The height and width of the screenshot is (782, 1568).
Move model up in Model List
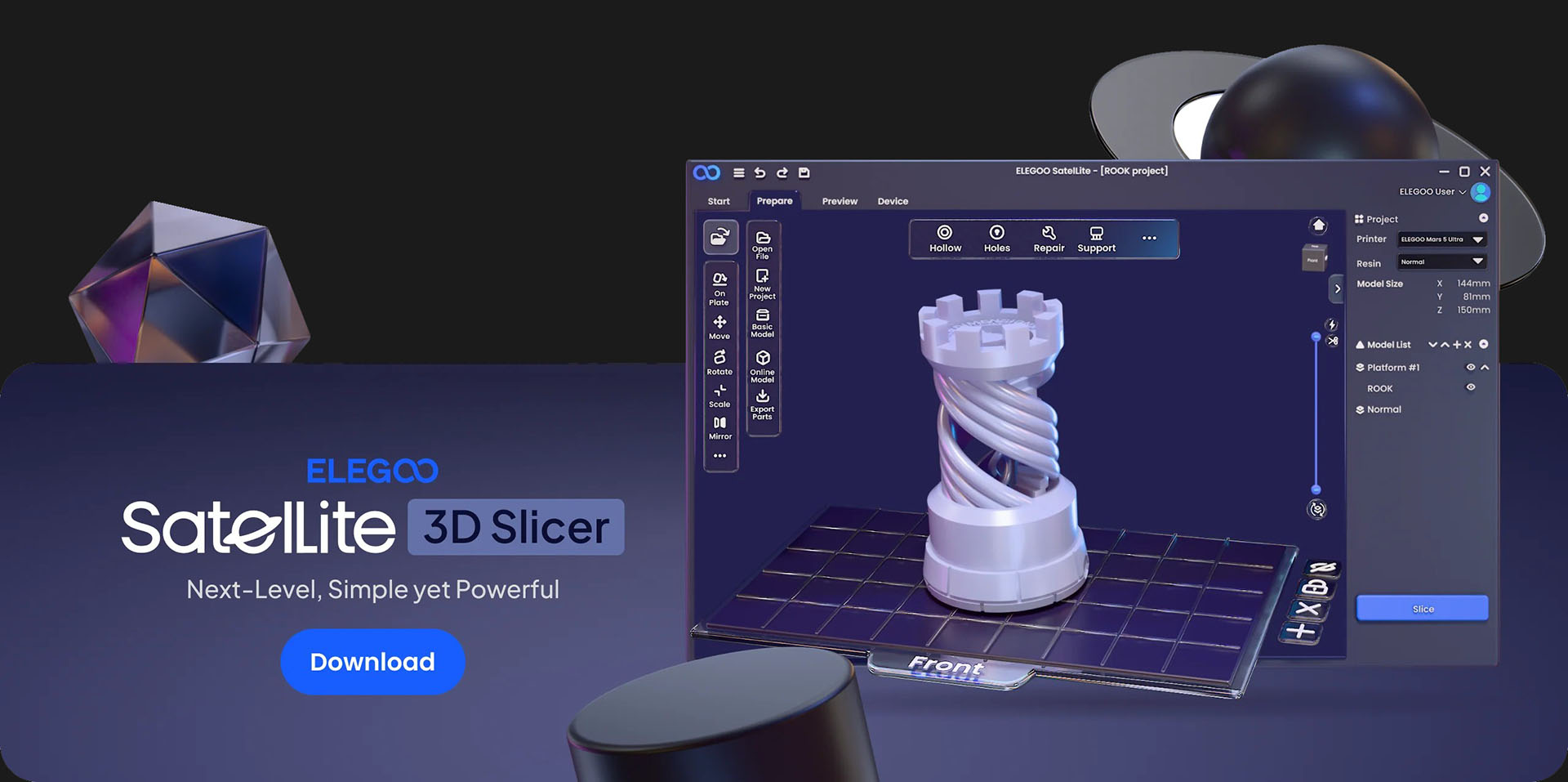1445,345
